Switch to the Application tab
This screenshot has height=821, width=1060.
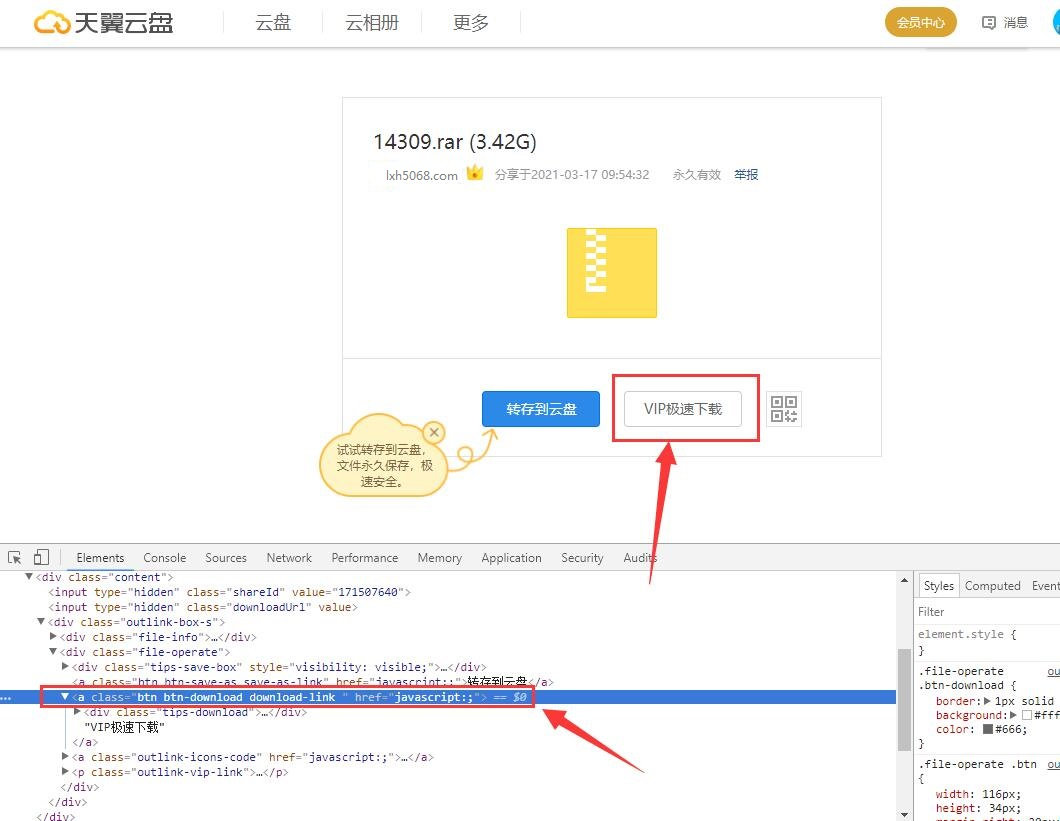pyautogui.click(x=511, y=558)
